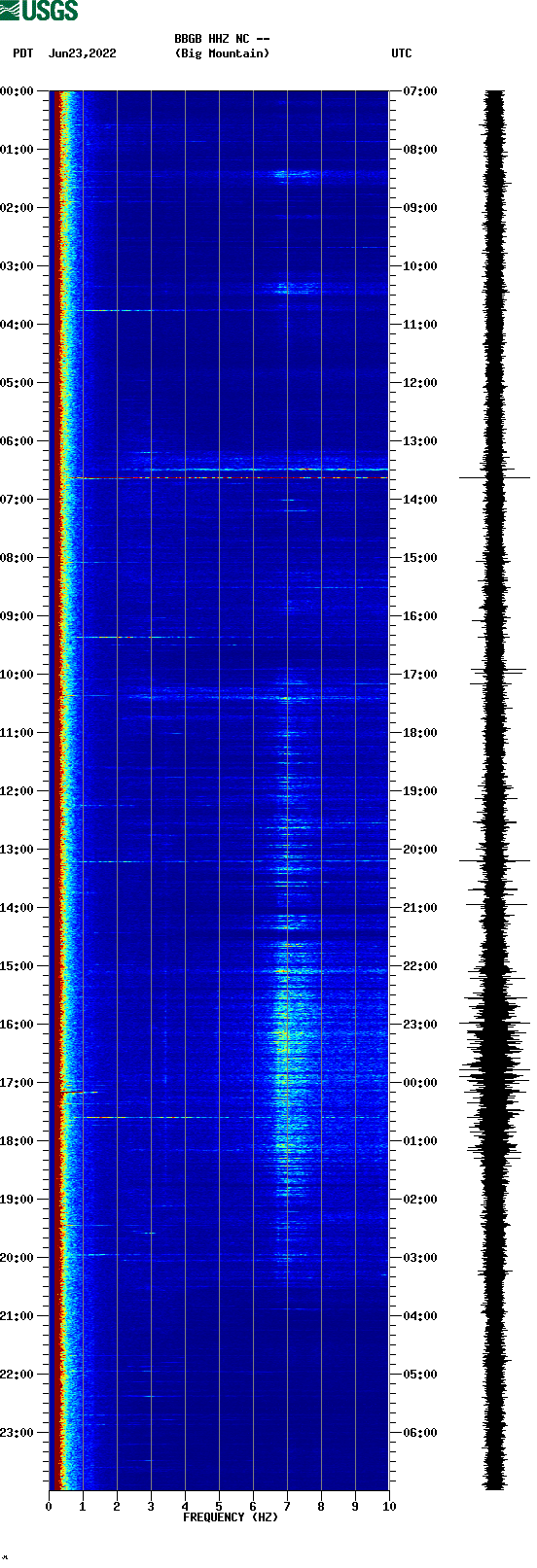Click the date Jun23,2022
Image resolution: width=537 pixels, height=1568 pixels.
coord(82,53)
